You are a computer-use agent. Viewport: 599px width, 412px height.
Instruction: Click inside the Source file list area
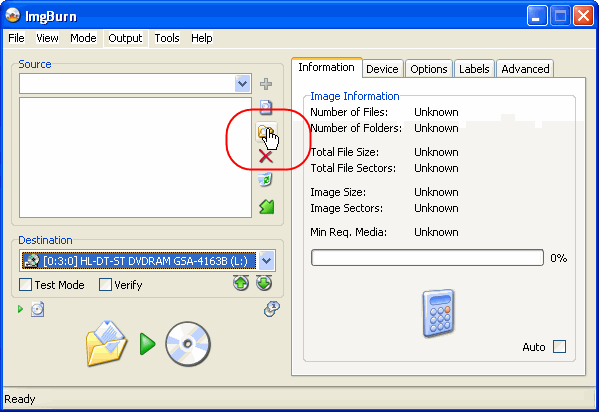(135, 157)
